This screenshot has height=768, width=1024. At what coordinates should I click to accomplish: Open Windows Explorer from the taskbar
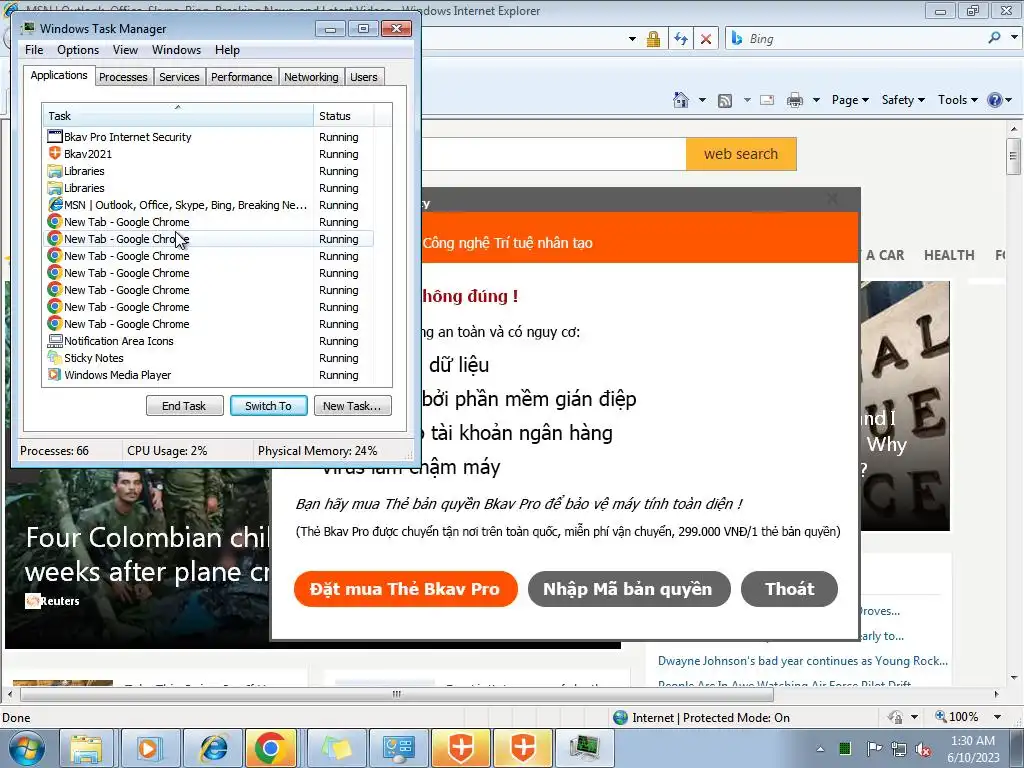click(x=87, y=748)
